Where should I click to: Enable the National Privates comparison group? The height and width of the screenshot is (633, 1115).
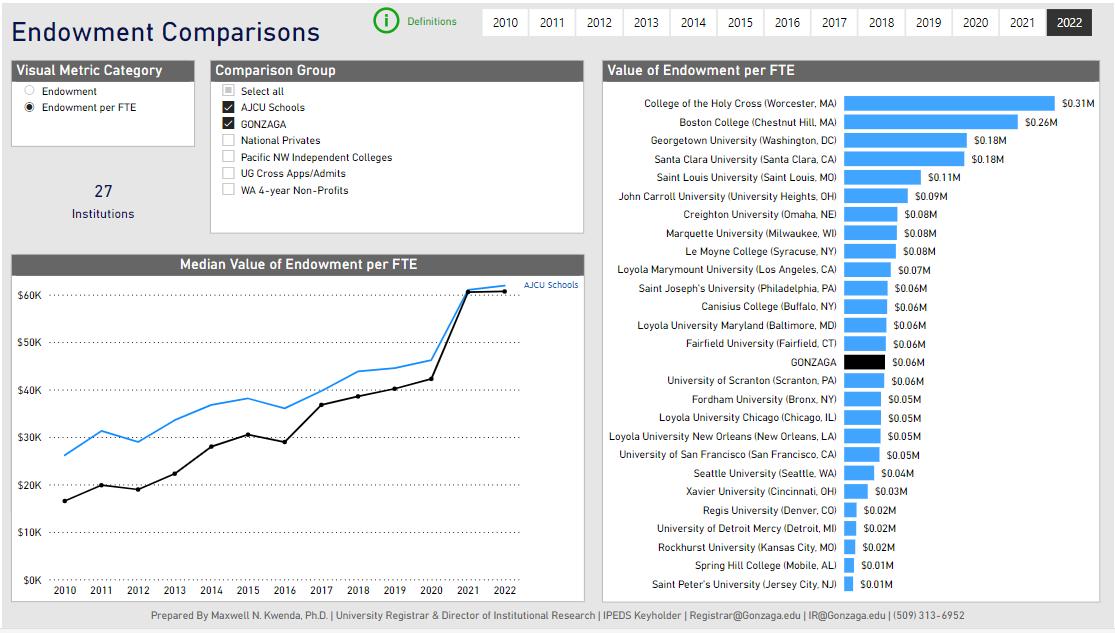click(x=228, y=140)
